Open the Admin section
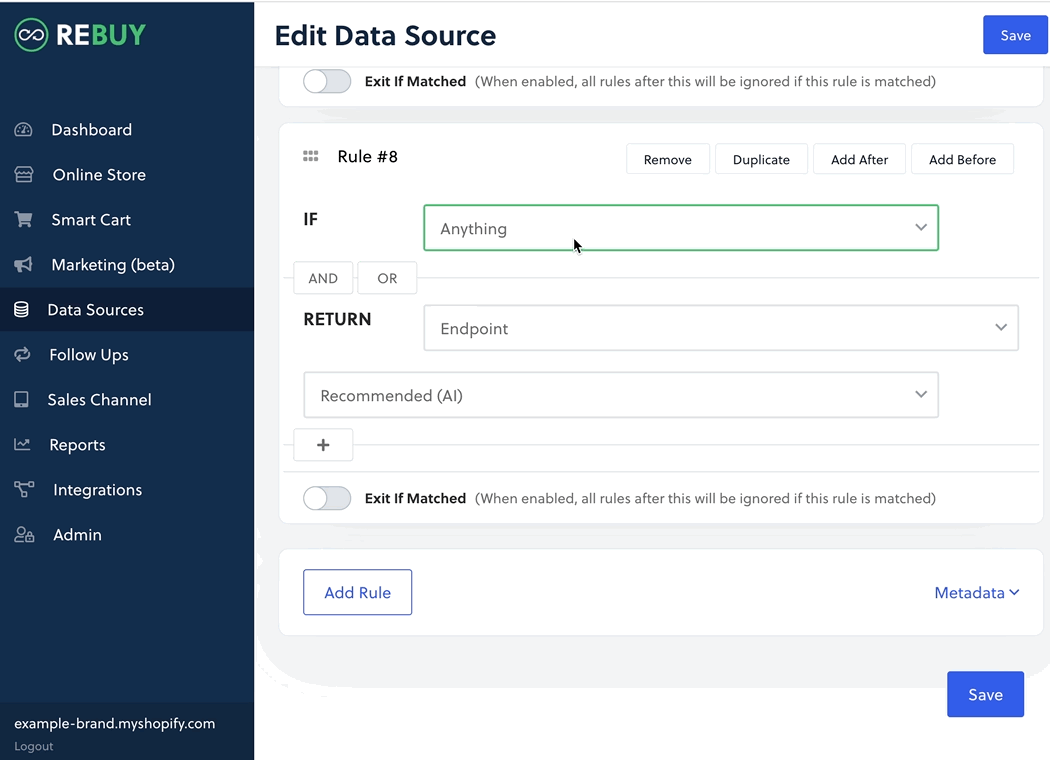This screenshot has height=760, width=1050. click(78, 534)
